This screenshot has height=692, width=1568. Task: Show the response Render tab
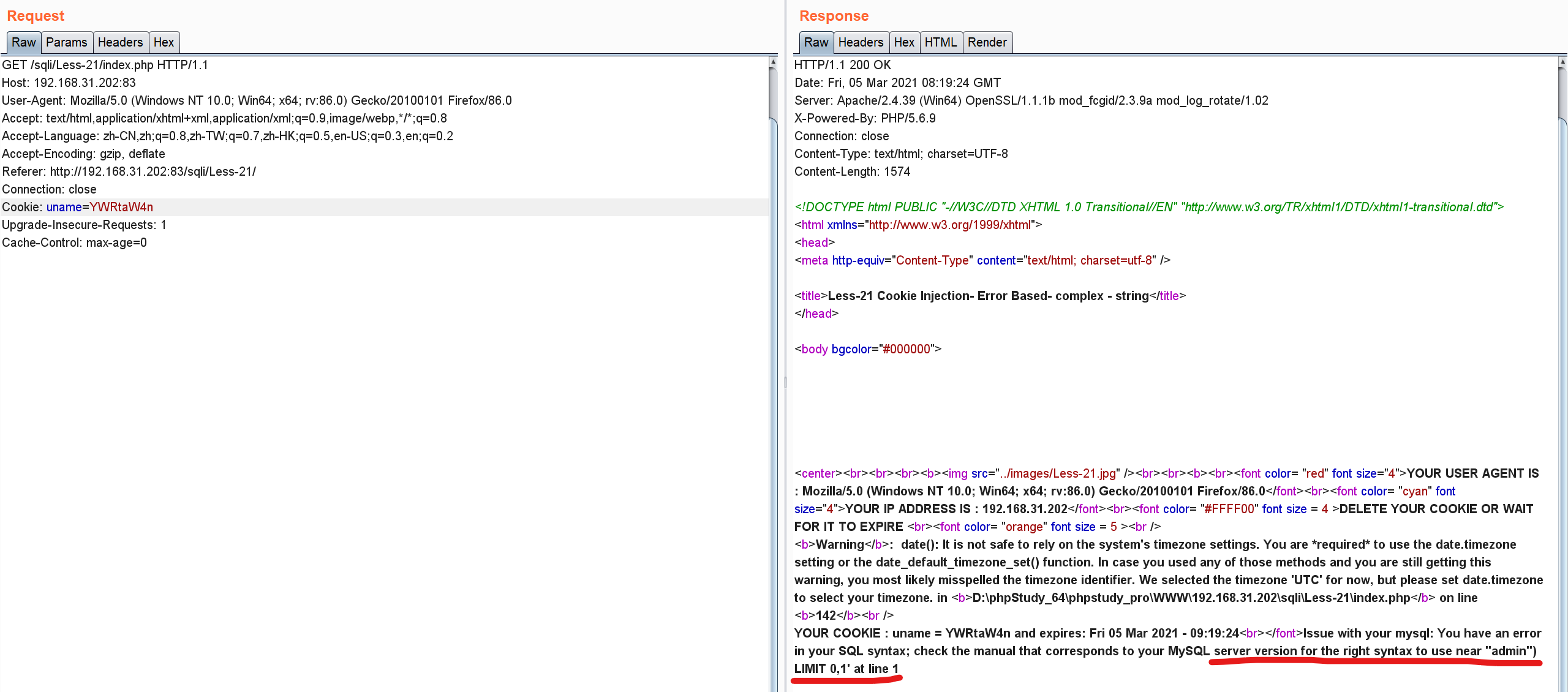pos(987,42)
